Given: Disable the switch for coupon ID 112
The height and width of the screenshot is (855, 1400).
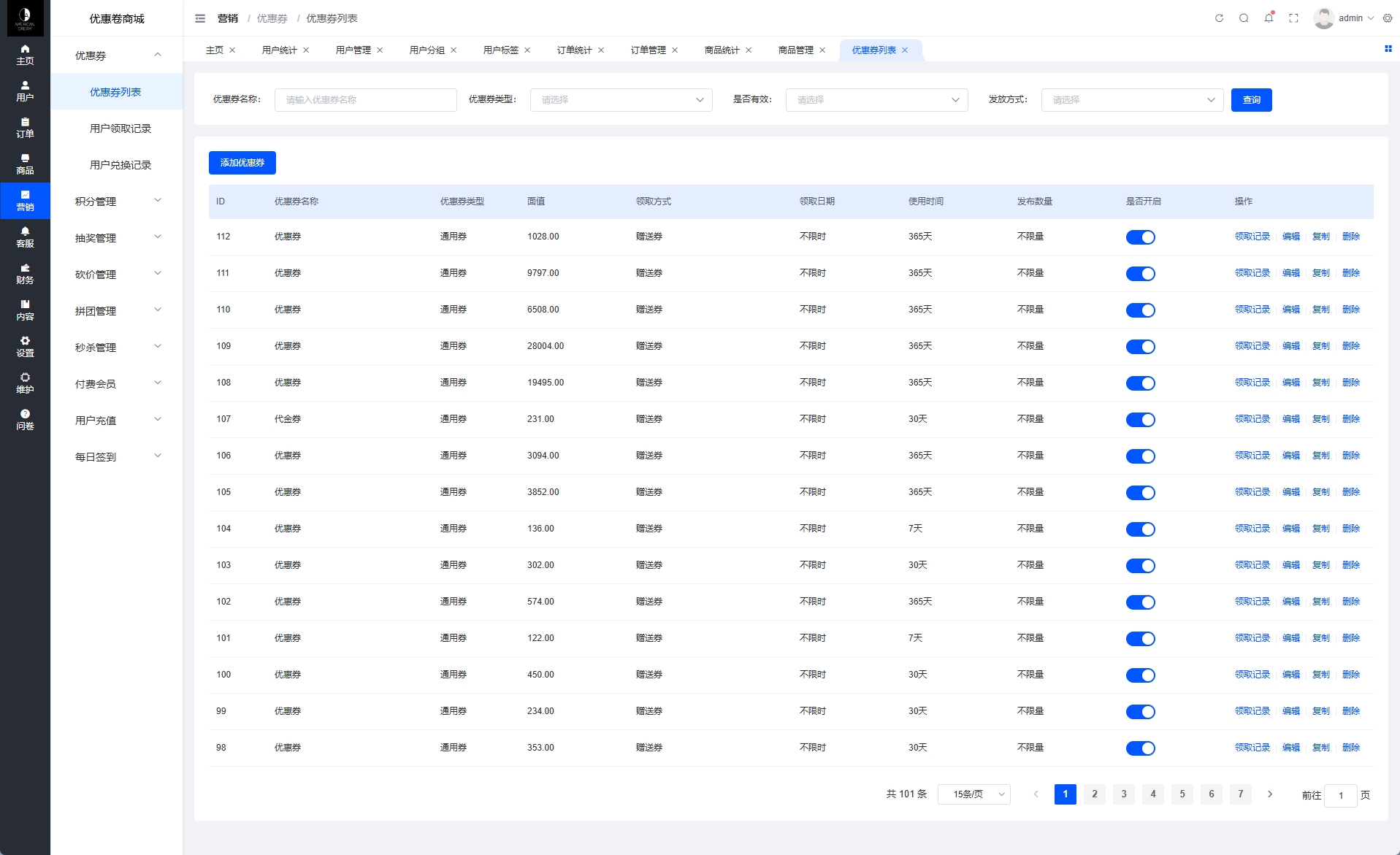Looking at the screenshot, I should pyautogui.click(x=1140, y=237).
